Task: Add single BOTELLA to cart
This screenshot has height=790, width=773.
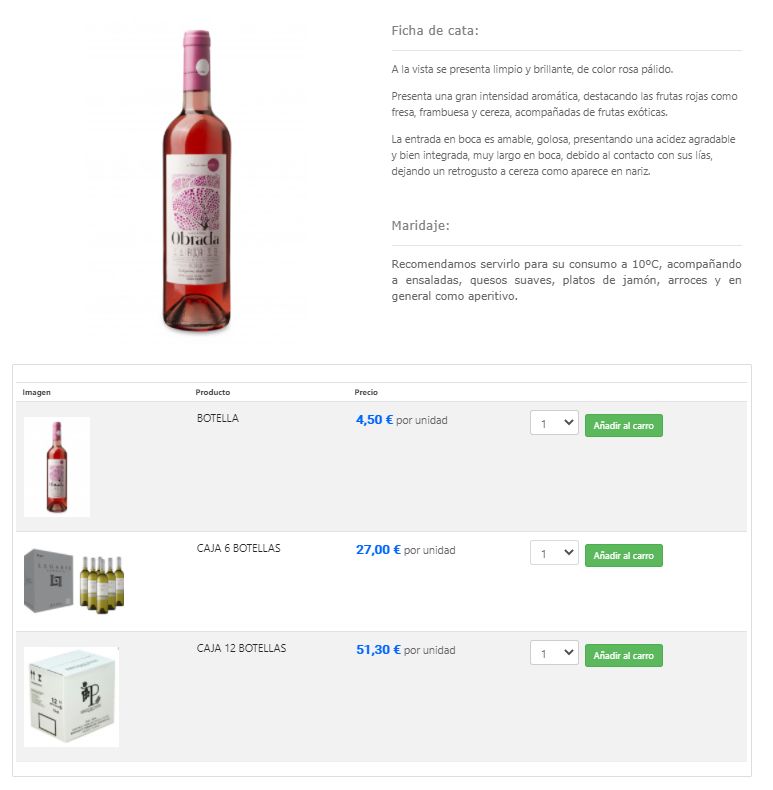Action: coord(623,426)
